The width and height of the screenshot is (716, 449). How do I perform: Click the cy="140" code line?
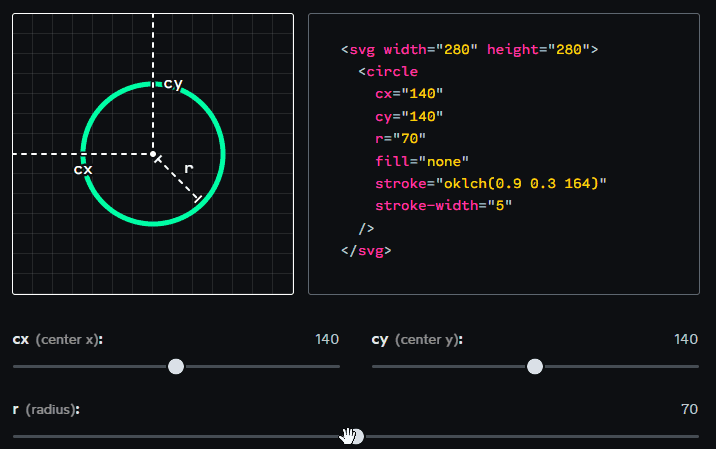(x=409, y=116)
